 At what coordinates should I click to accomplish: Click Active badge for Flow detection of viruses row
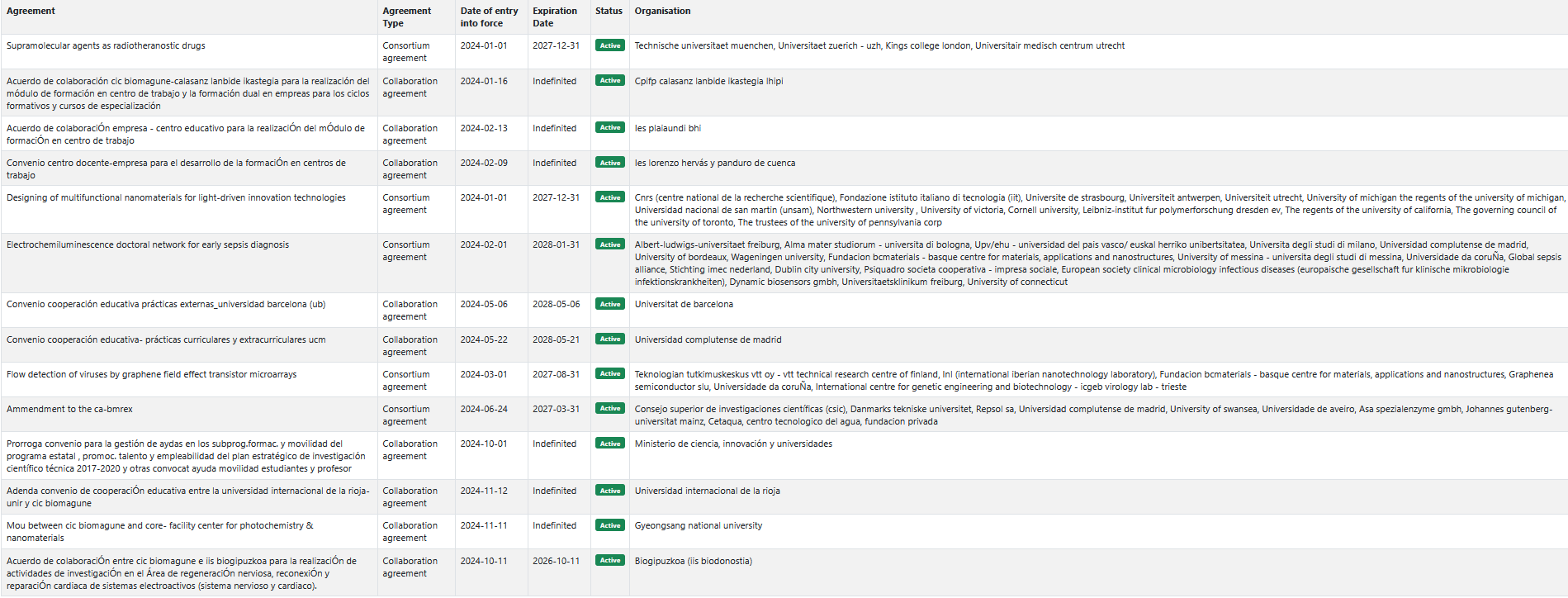[x=610, y=373]
